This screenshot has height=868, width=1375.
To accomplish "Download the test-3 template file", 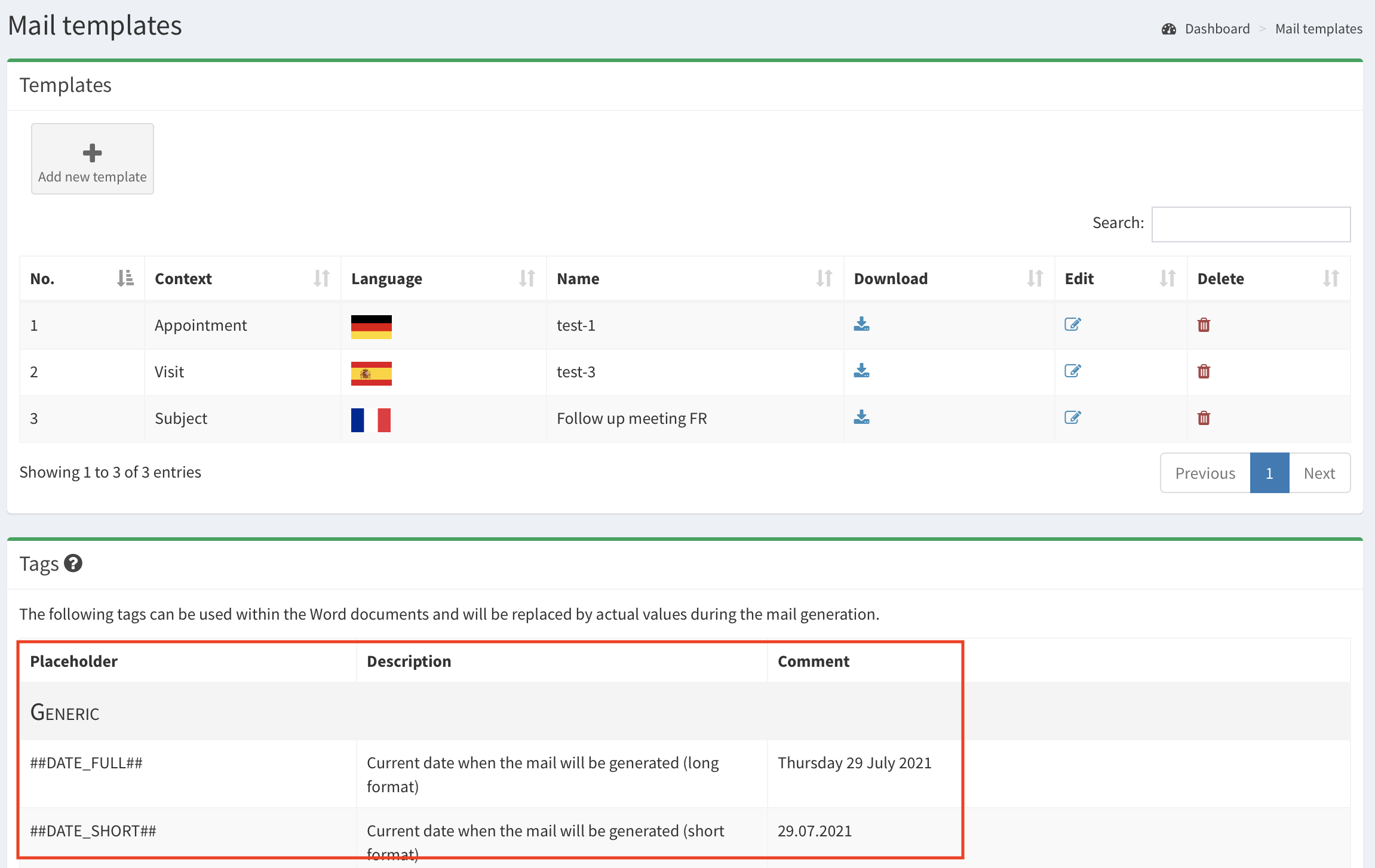I will (861, 371).
